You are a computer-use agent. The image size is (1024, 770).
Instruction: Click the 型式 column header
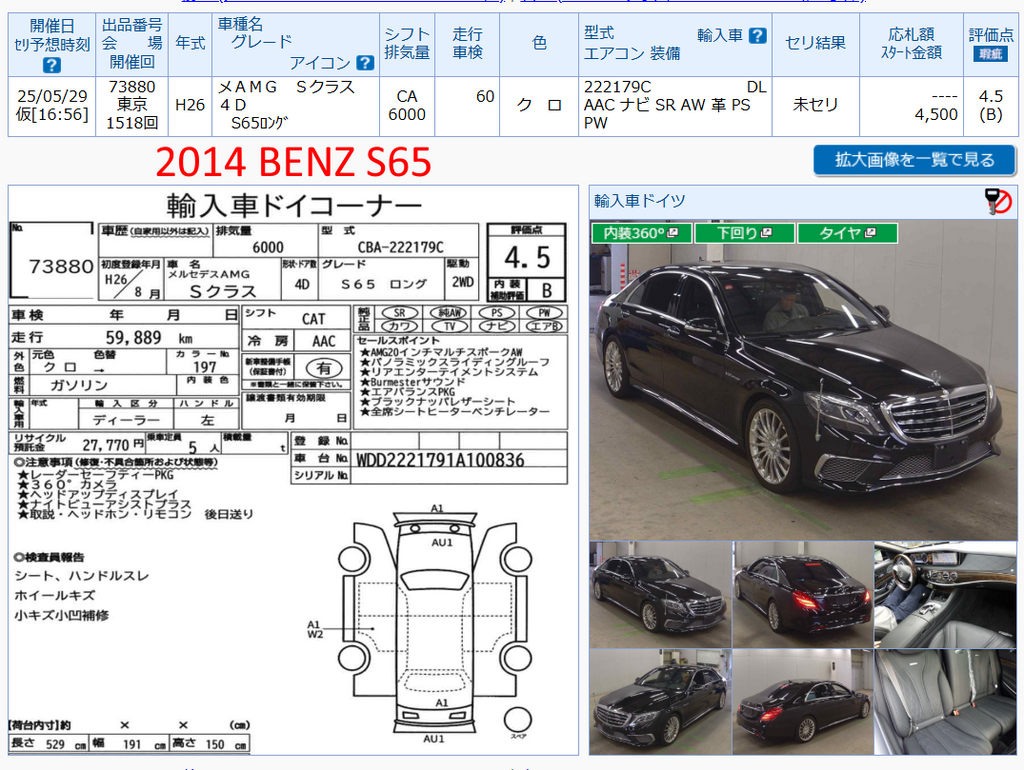point(599,33)
